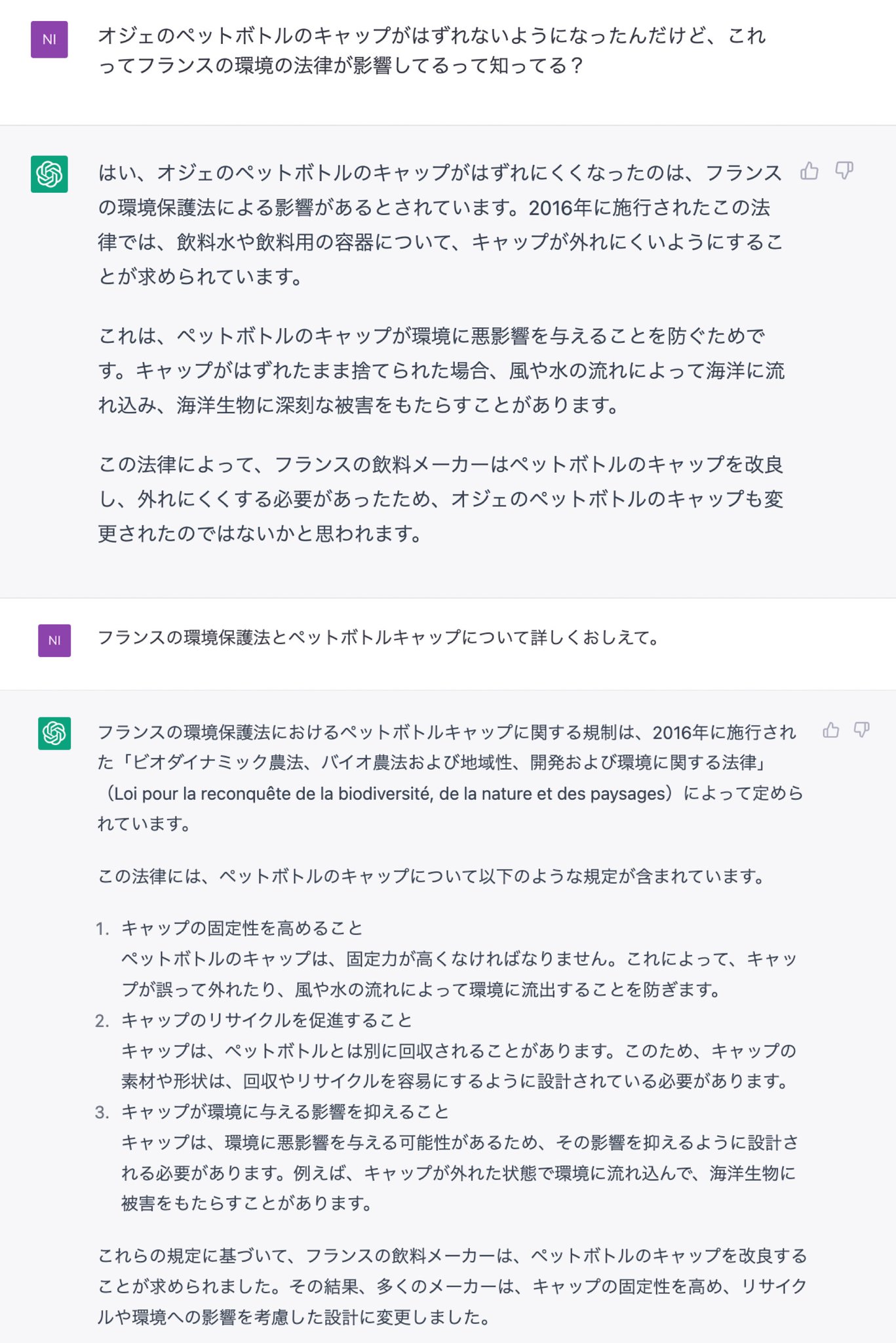Click the purple NI avatar beside the first question
This screenshot has width=896, height=1343.
click(x=49, y=39)
